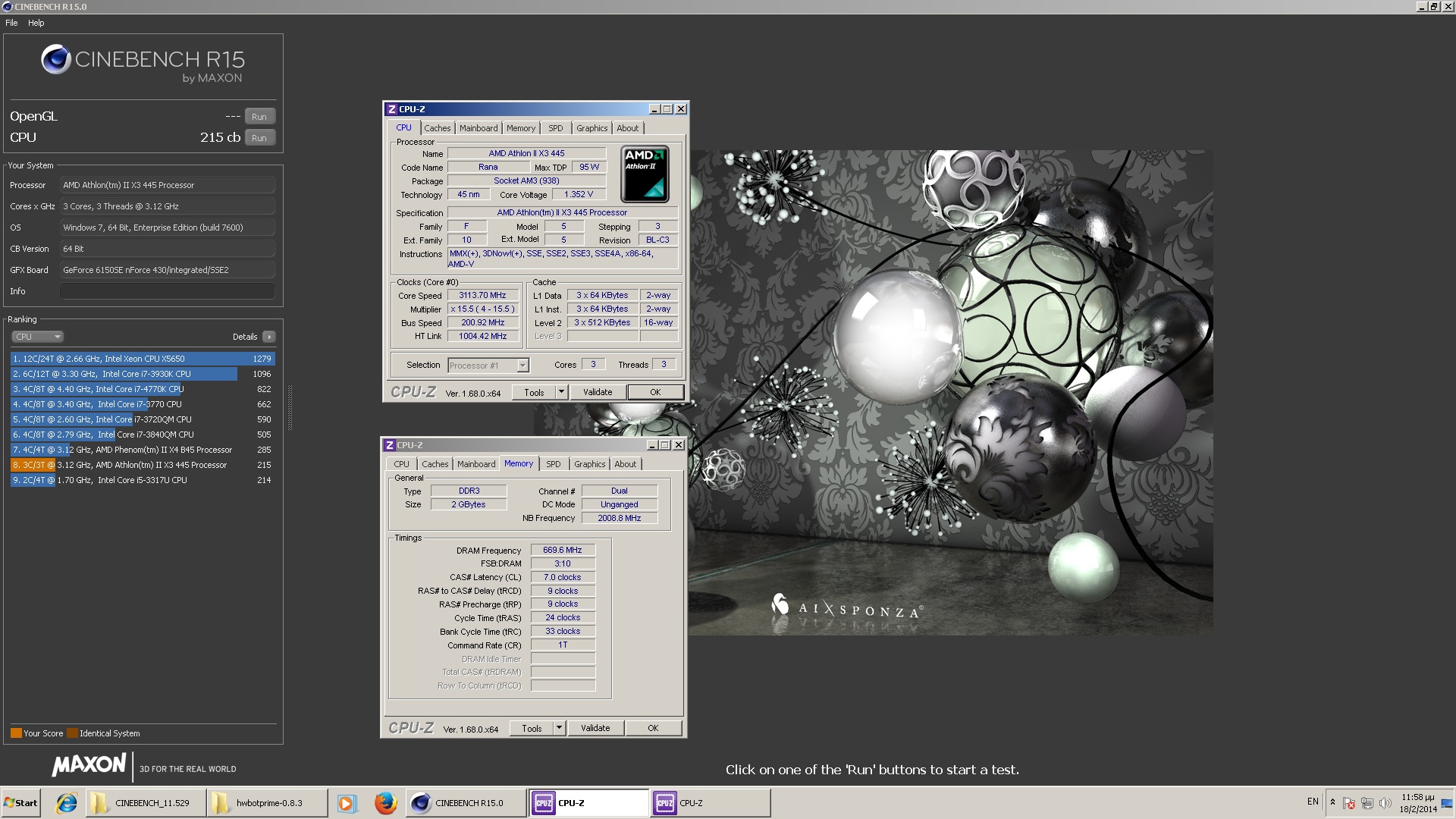Select ranking row Core i7-3930K CPU
This screenshot has height=819, width=1456.
[x=143, y=374]
